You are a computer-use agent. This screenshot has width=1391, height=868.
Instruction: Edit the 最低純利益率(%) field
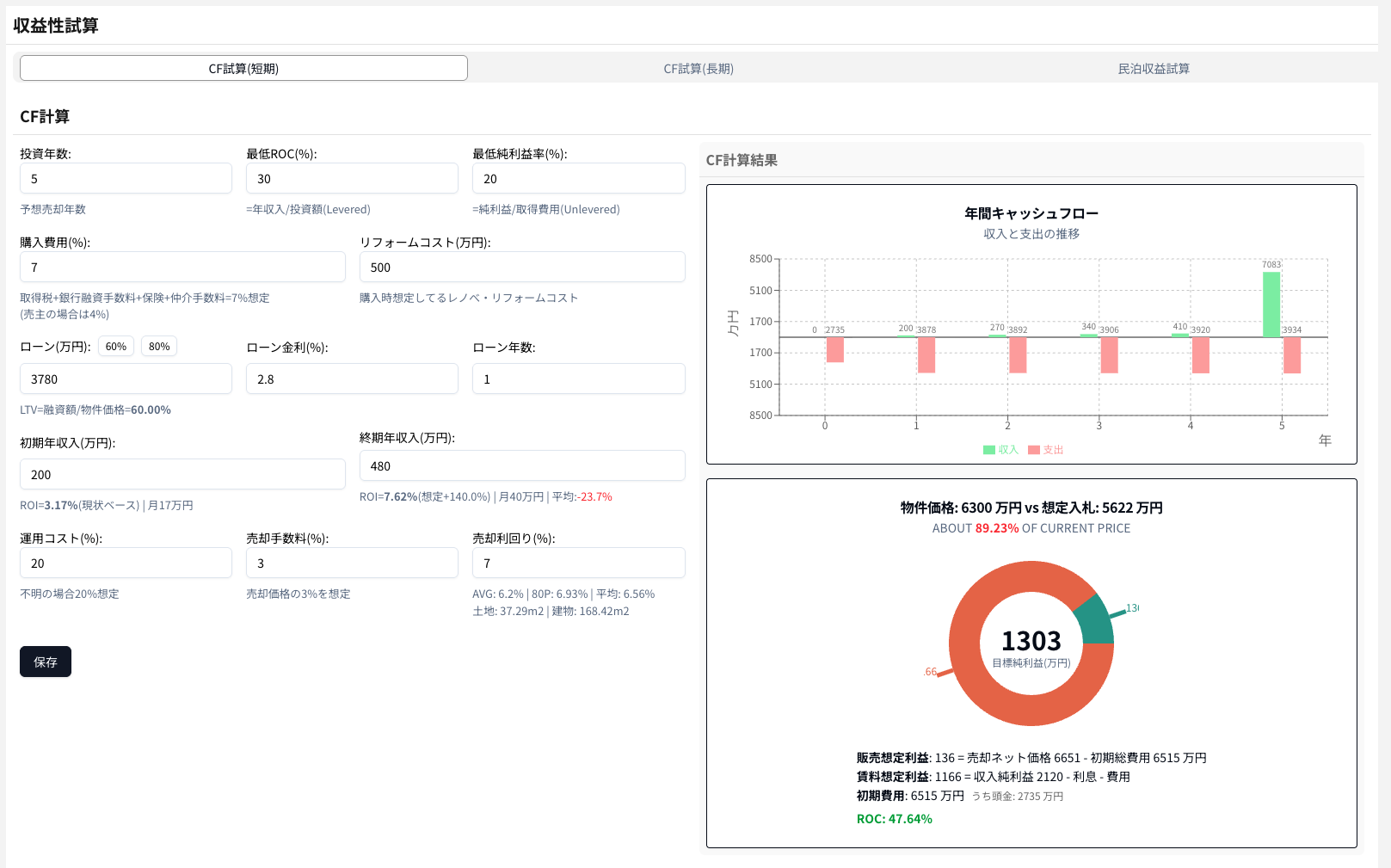(578, 179)
